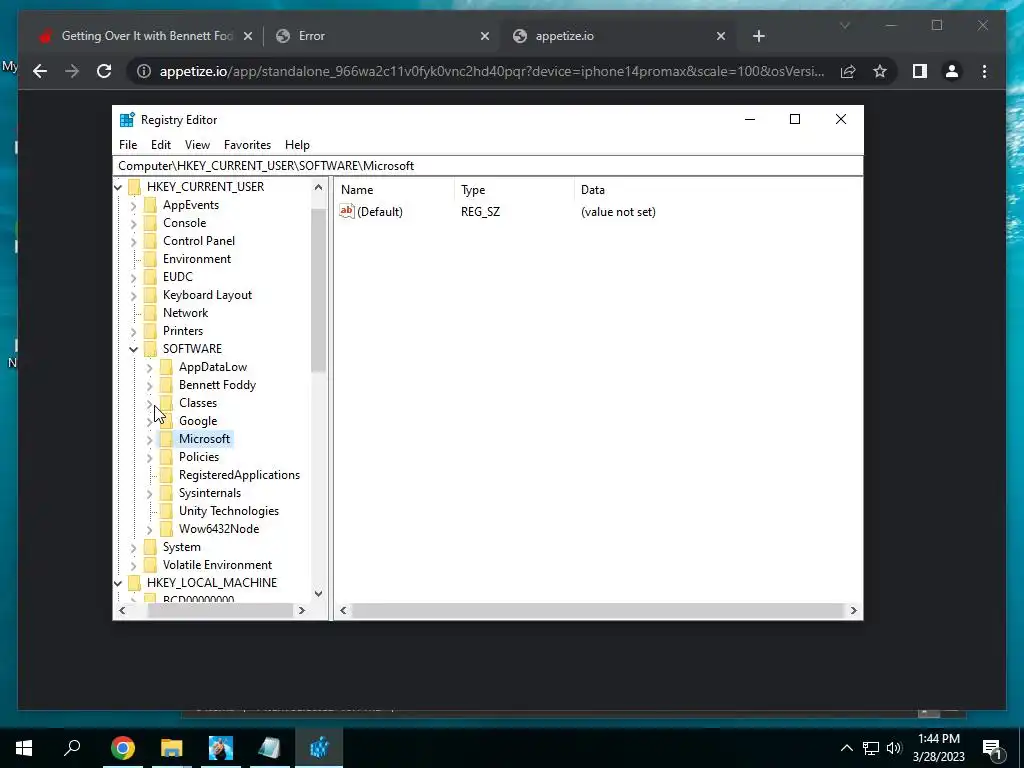The height and width of the screenshot is (768, 1024).
Task: Select the RegisteredApplications key
Action: (239, 475)
